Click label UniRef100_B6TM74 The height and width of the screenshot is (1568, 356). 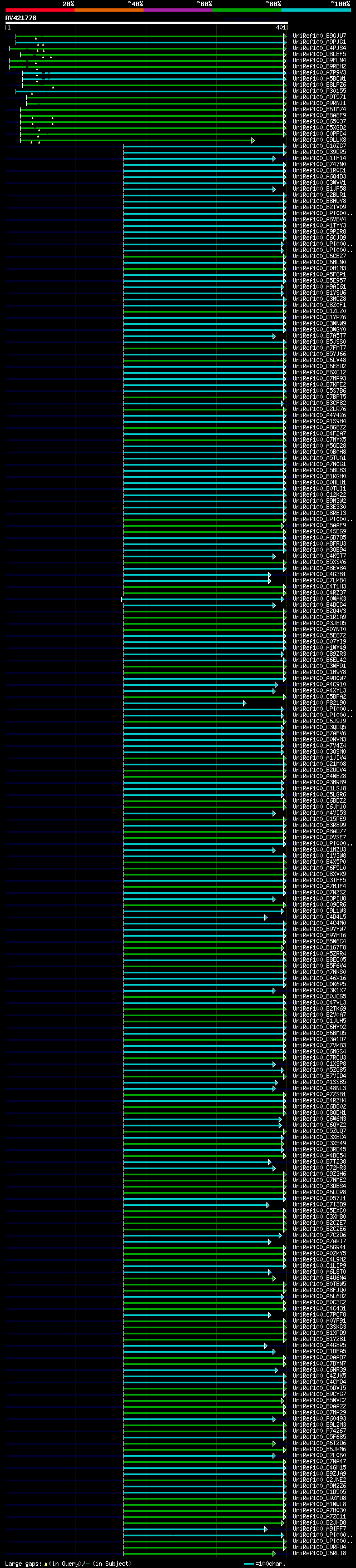pos(319,110)
